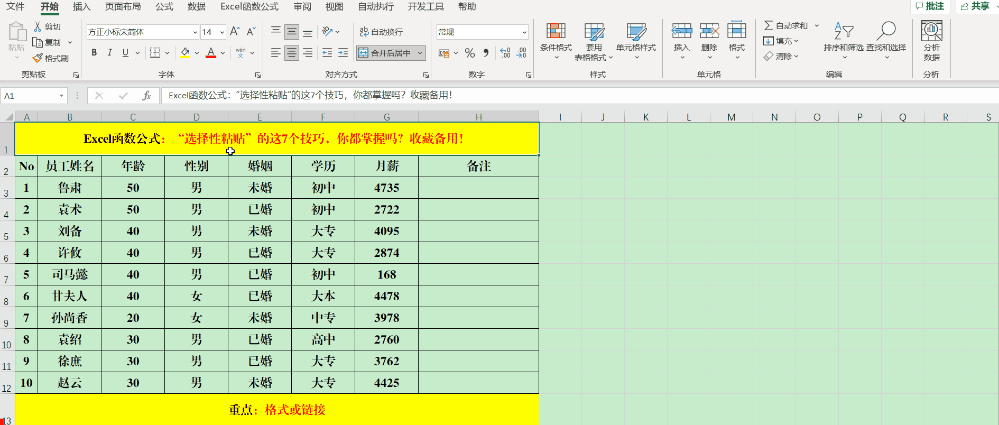Toggle middle vertical alignment
Viewport: 999px width, 425px height.
click(292, 31)
